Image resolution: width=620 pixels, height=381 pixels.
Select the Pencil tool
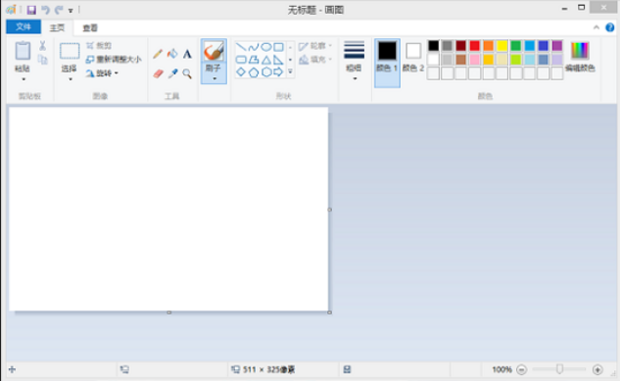tap(157, 54)
